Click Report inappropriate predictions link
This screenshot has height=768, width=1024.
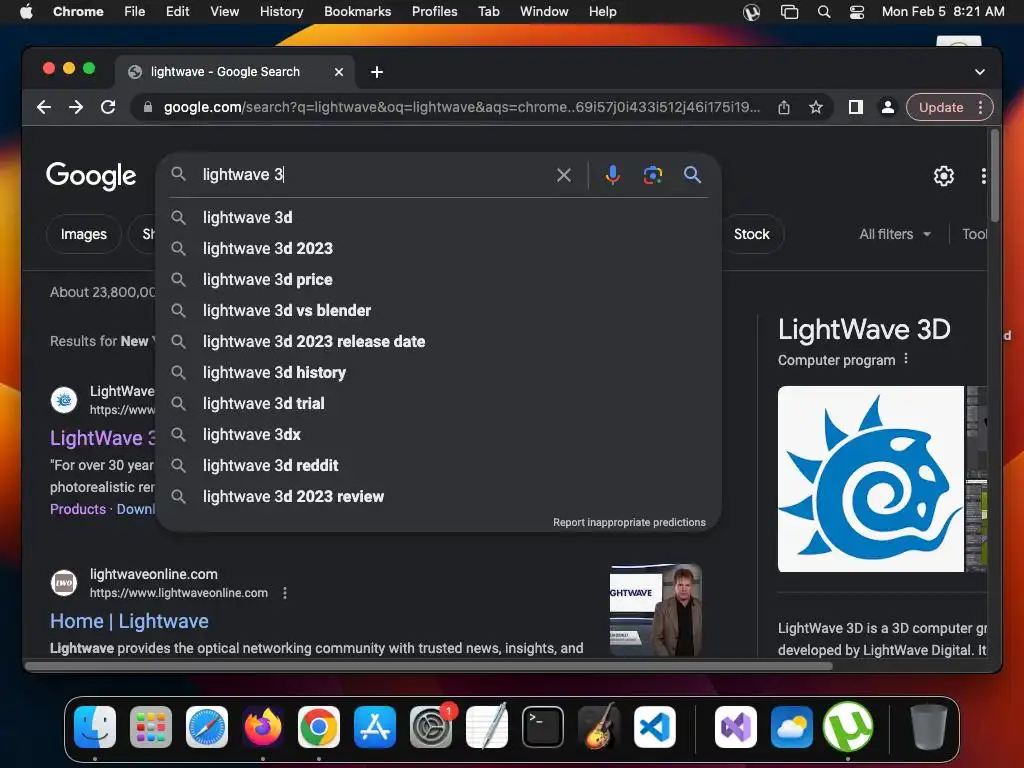629,522
